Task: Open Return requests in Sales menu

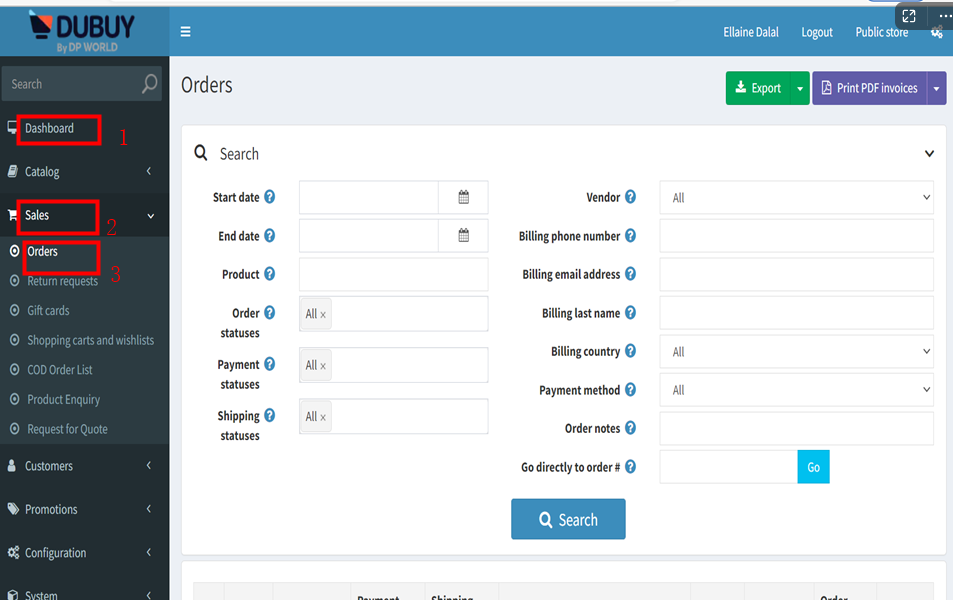Action: tap(62, 281)
